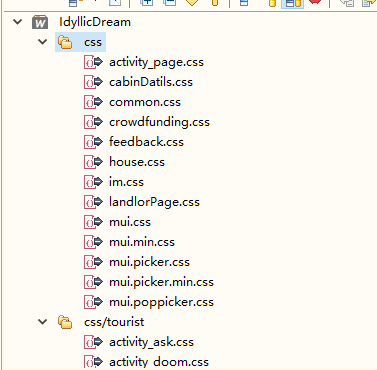Select the feedback.css file name
The height and width of the screenshot is (370, 377).
pos(146,142)
